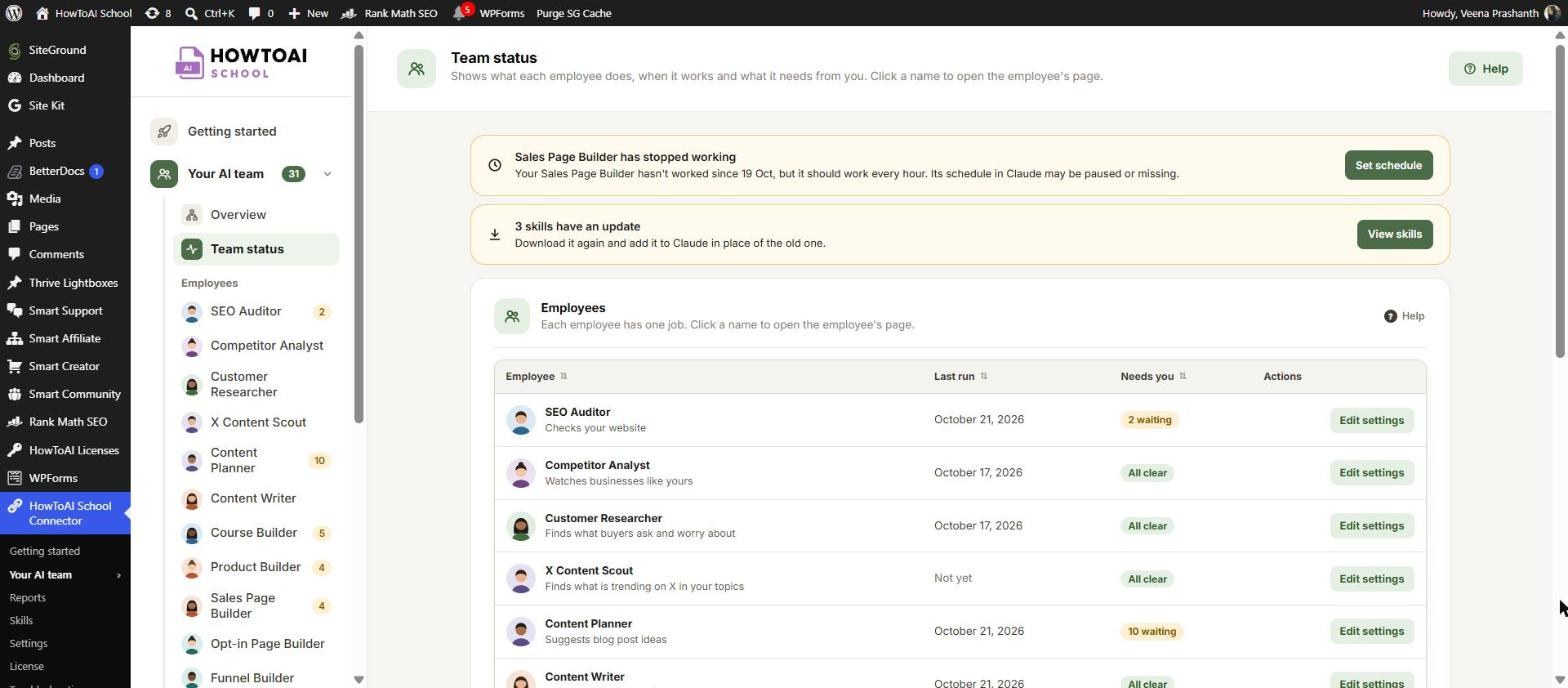Open Rank Math SEO admin bar menu
The image size is (1568, 688).
[x=389, y=13]
